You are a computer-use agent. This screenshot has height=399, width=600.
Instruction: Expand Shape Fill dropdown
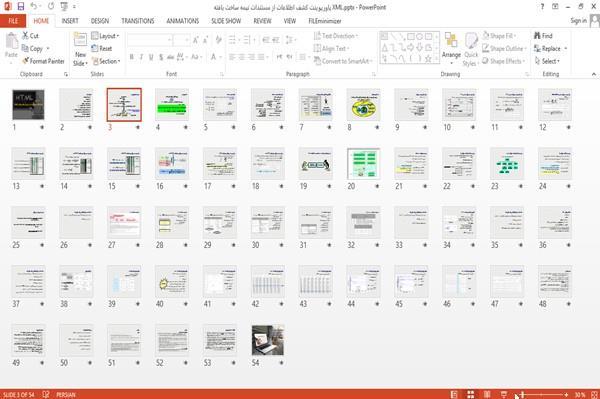[499, 36]
